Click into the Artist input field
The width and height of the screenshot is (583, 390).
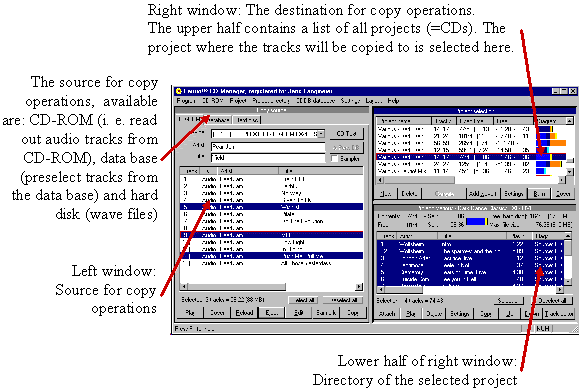pyautogui.click(x=268, y=147)
